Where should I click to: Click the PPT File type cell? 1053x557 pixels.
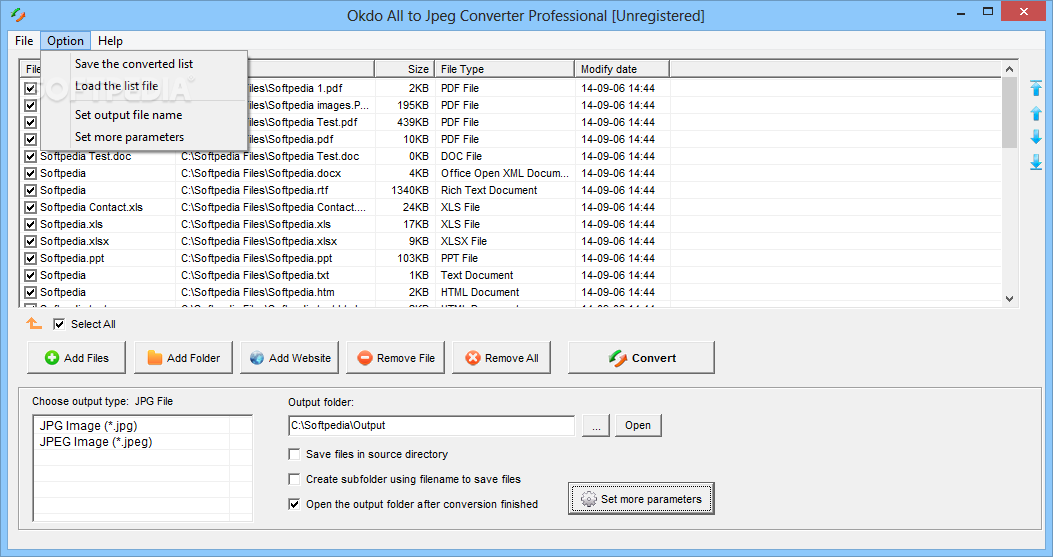coord(505,259)
